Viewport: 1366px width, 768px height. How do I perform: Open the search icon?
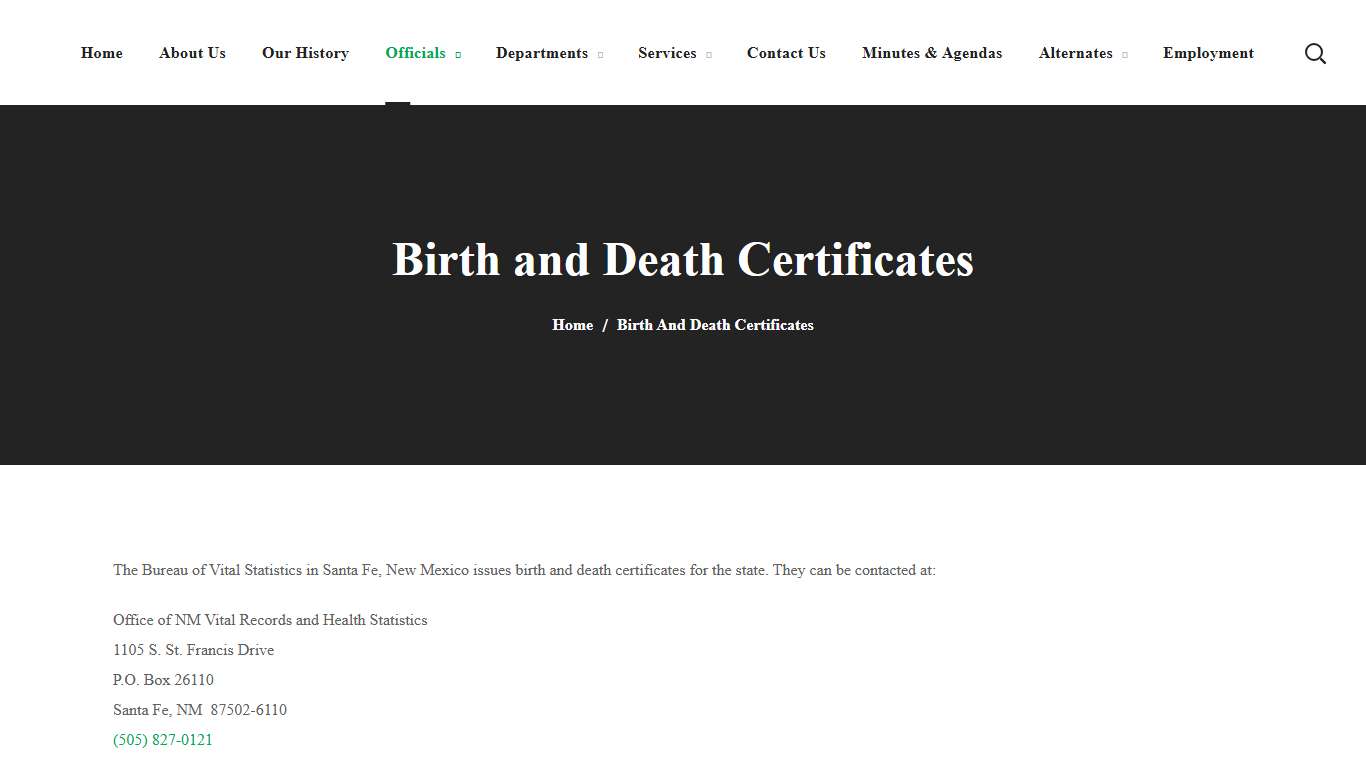click(x=1315, y=53)
